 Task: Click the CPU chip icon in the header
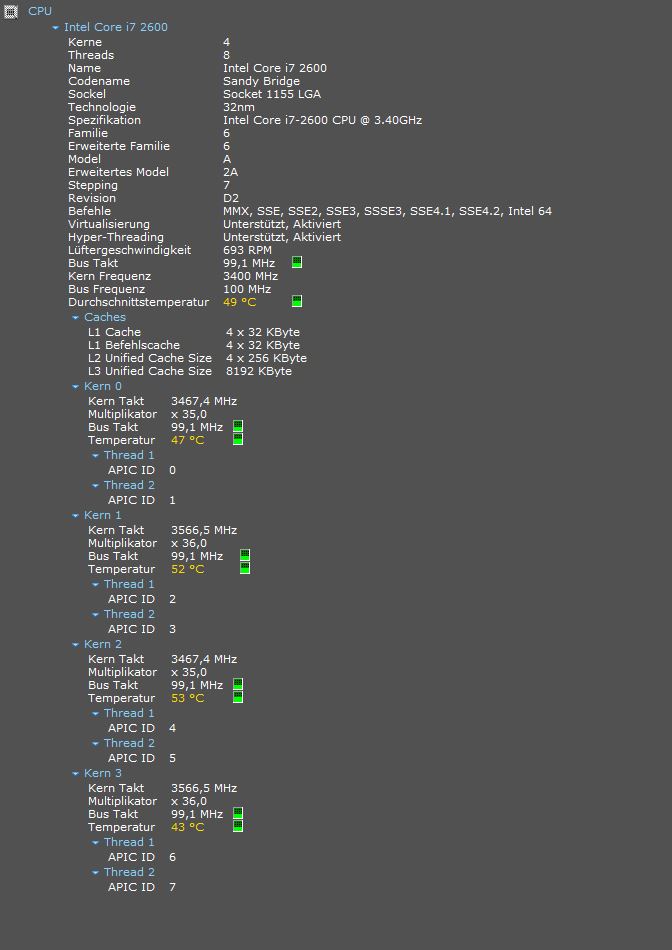click(12, 11)
